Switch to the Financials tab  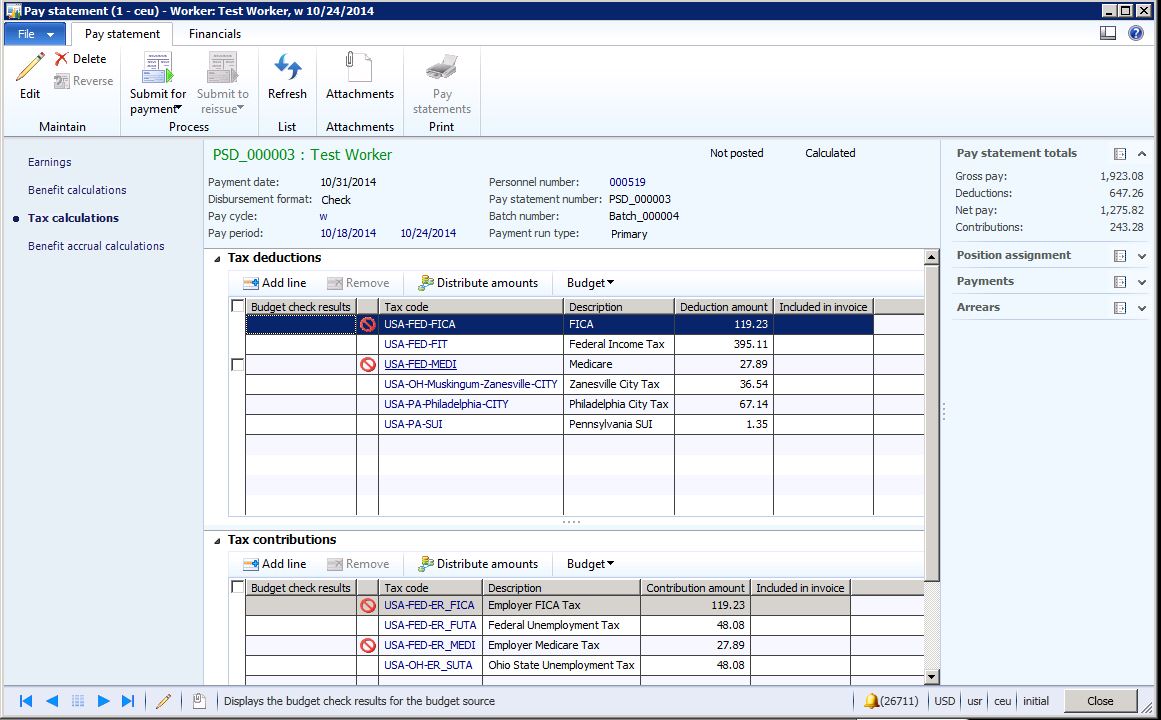coord(215,34)
